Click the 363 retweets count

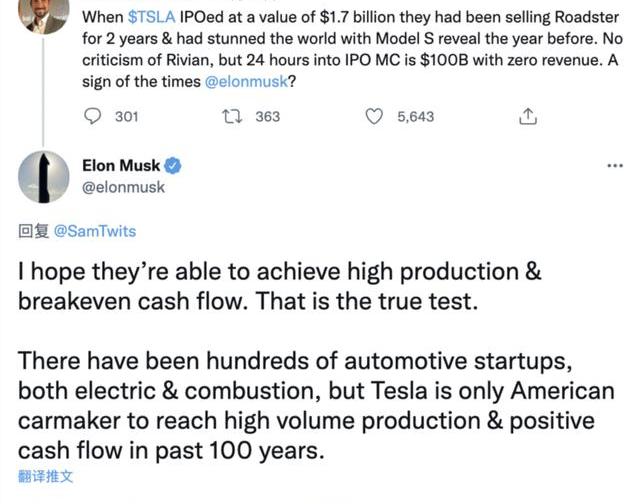268,117
